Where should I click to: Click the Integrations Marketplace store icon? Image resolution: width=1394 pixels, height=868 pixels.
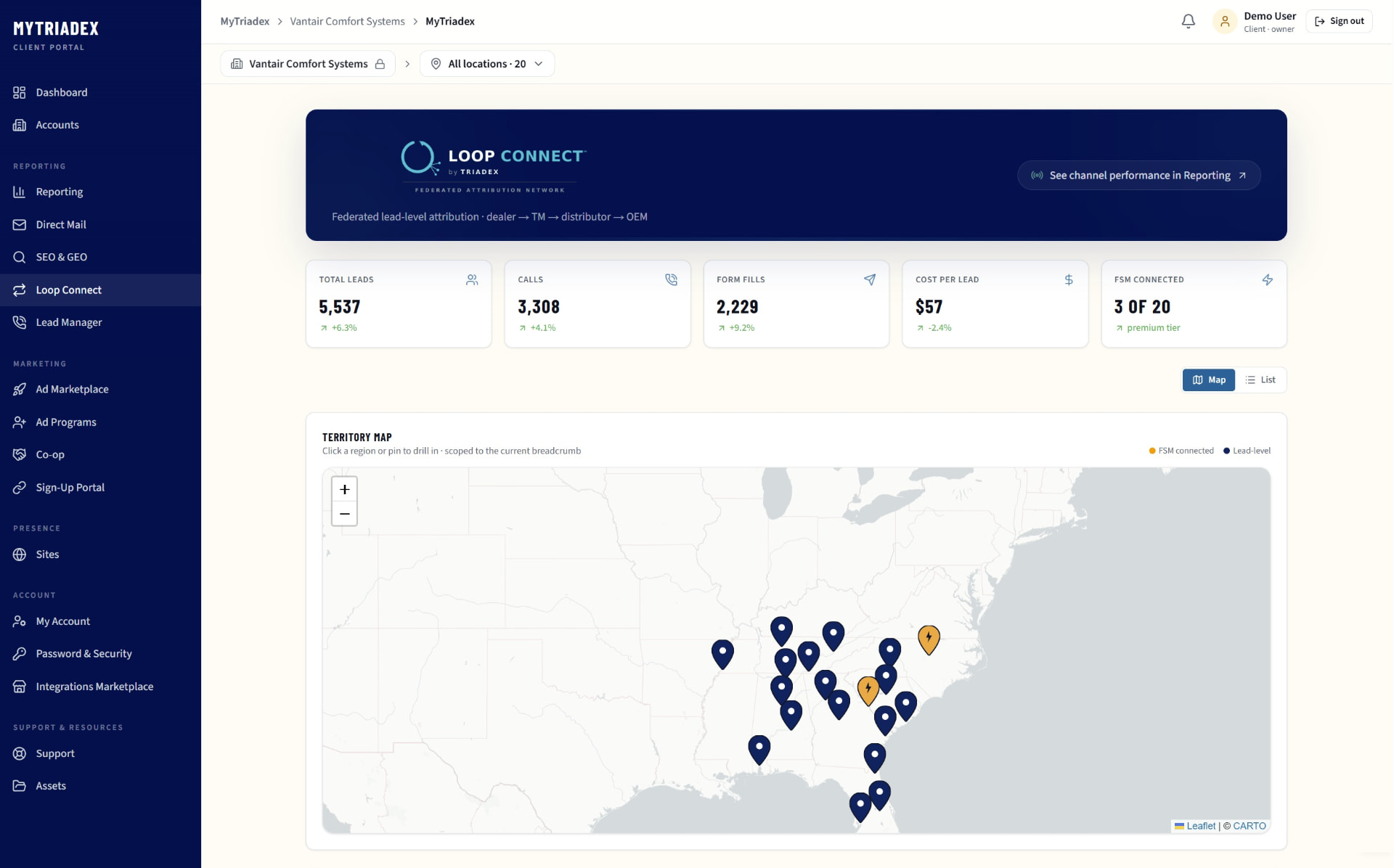pyautogui.click(x=20, y=686)
